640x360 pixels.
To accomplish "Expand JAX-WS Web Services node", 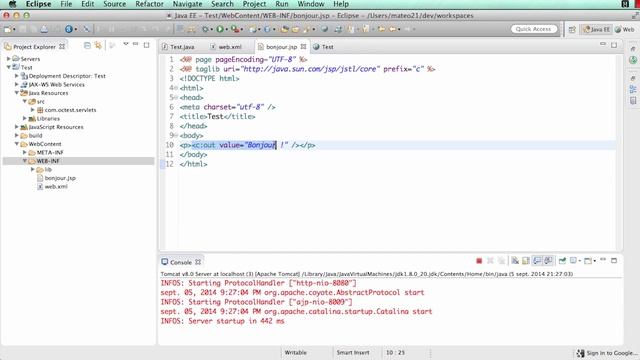I will pyautogui.click(x=16, y=84).
